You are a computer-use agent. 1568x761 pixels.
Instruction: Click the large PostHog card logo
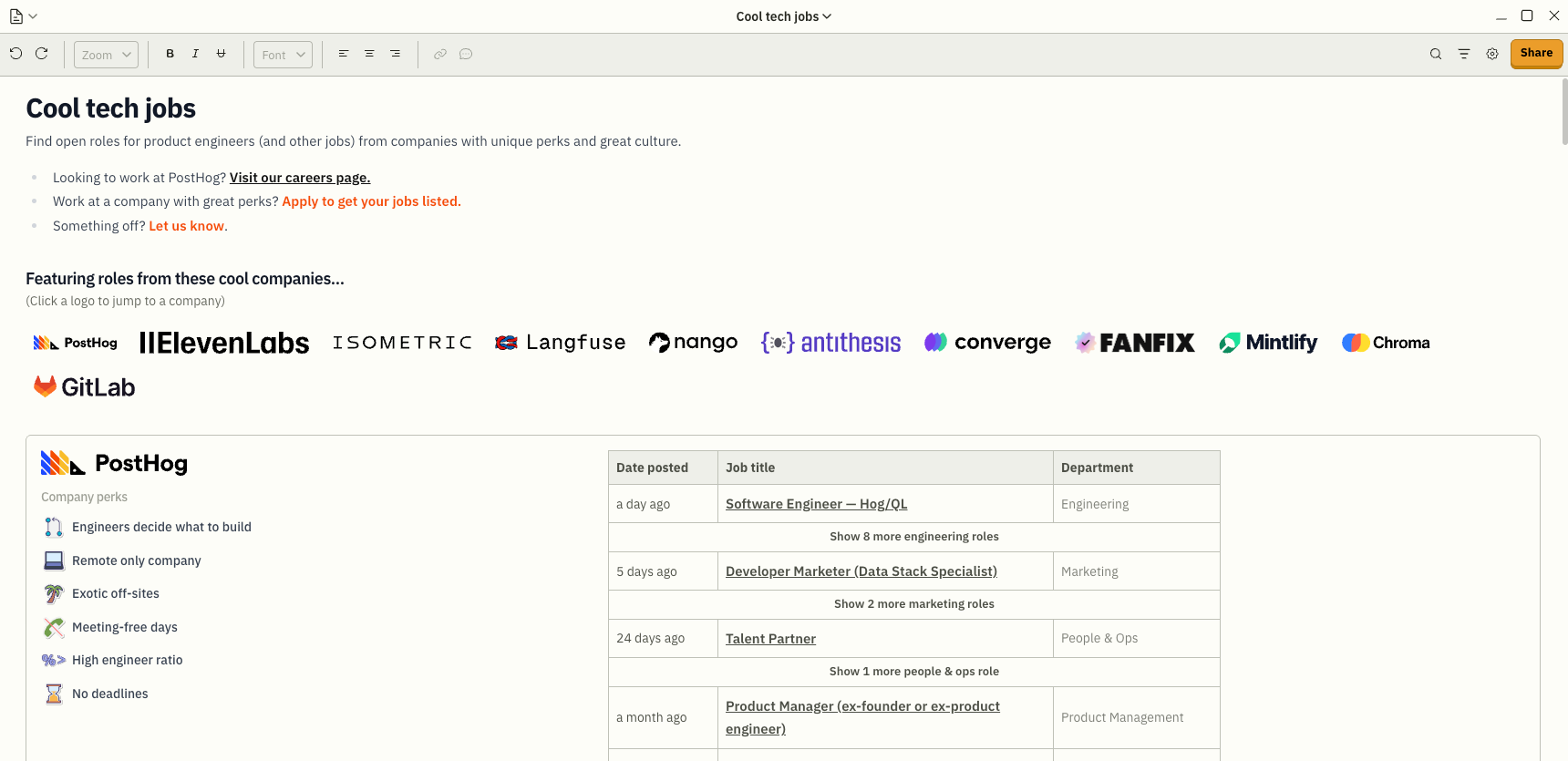114,463
